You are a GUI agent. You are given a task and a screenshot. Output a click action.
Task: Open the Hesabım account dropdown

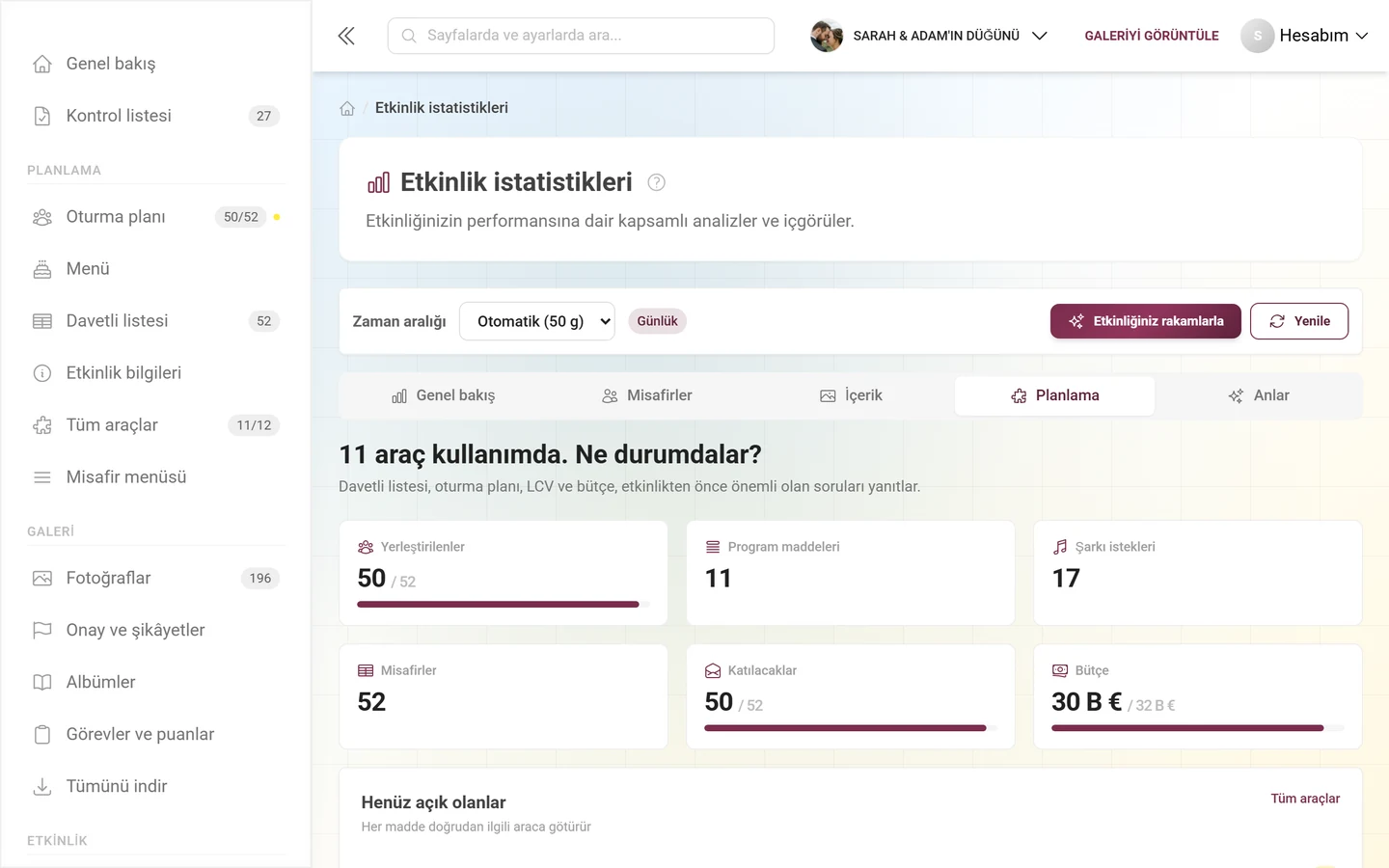point(1305,36)
